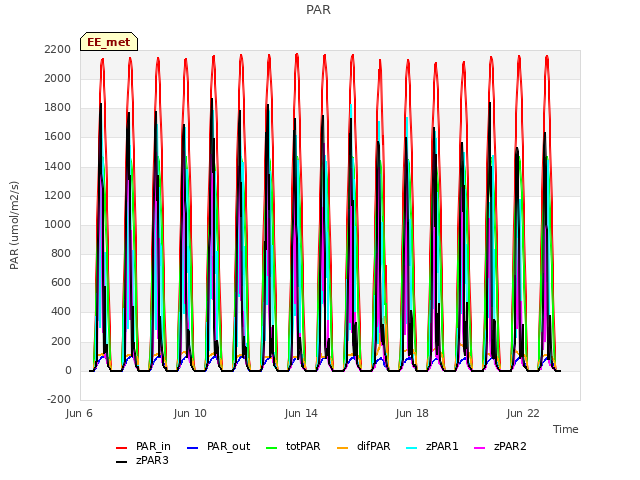The width and height of the screenshot is (640, 480).
Task: Click the 800 y-axis tick label
Action: (x=61, y=253)
